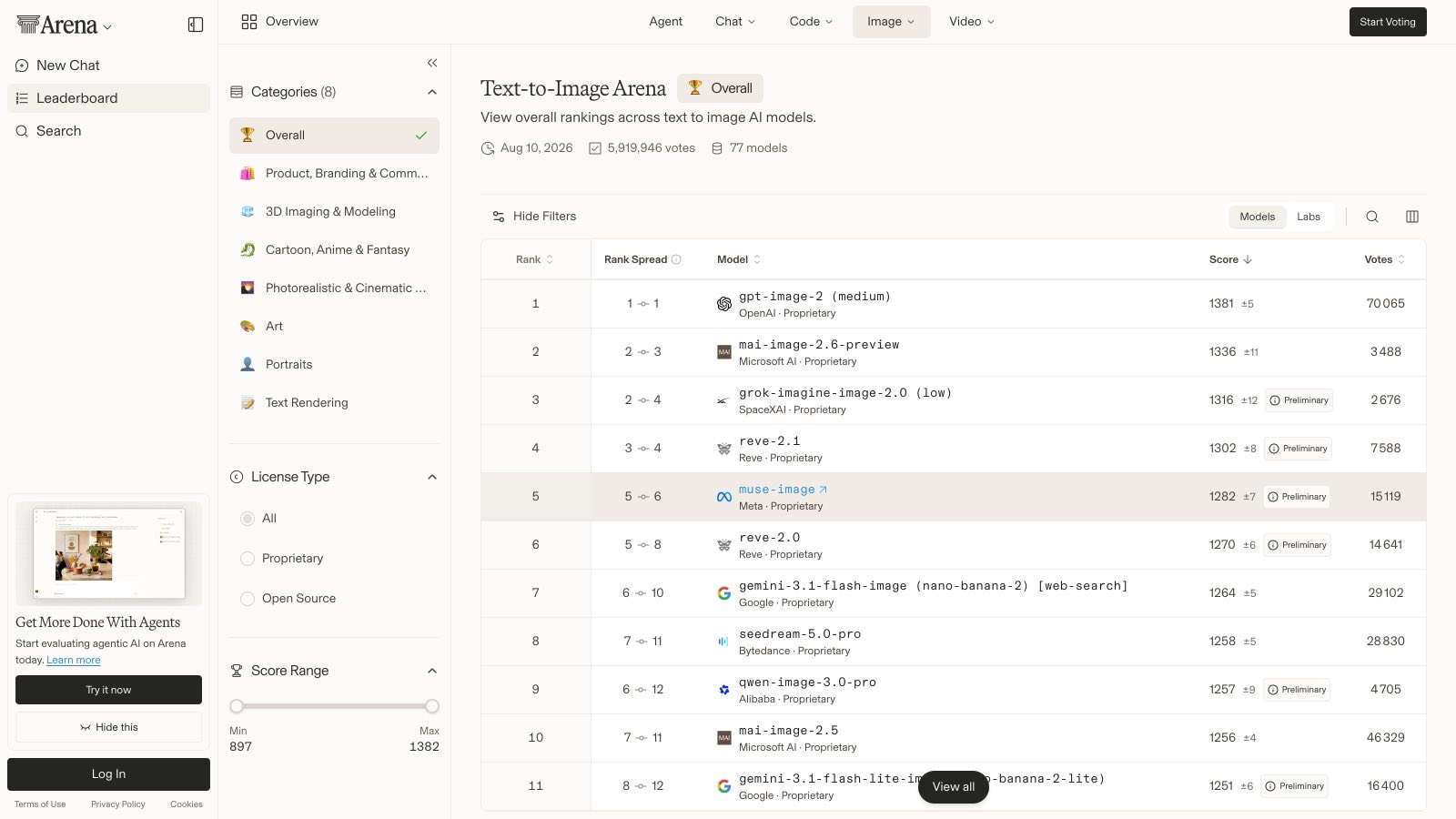
Task: Click the Try it now button
Action: coord(108,690)
